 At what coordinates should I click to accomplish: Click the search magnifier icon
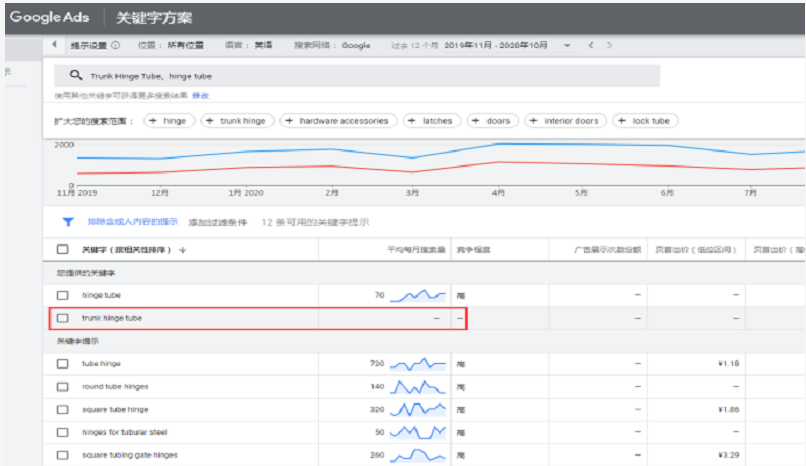75,75
